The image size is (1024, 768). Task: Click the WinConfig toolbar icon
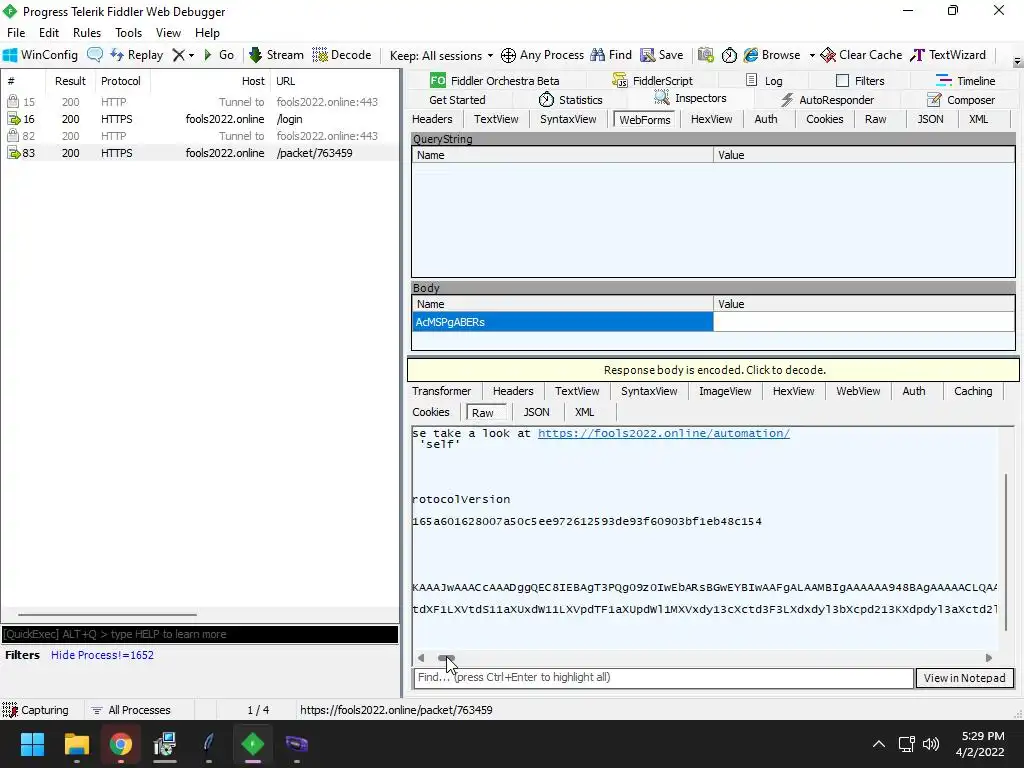[40, 55]
